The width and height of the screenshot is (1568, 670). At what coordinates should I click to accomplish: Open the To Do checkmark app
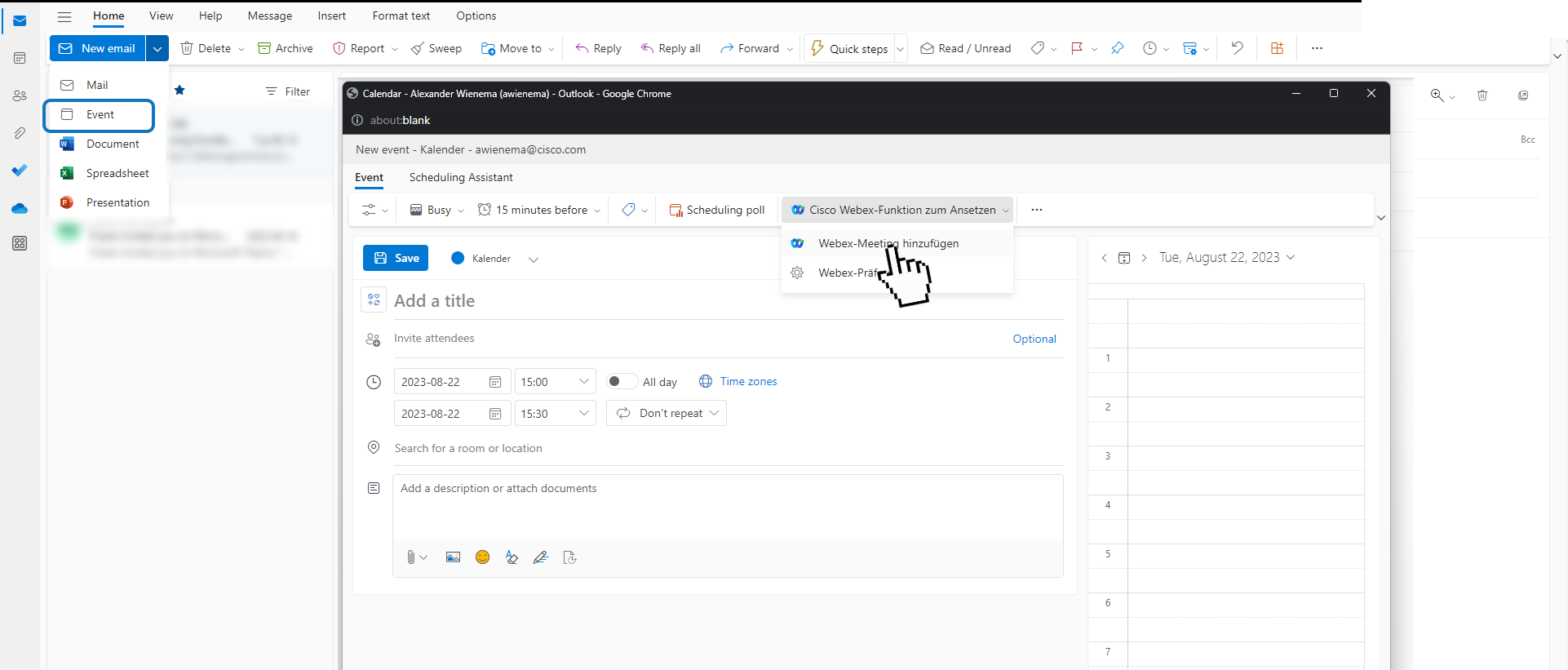[20, 170]
